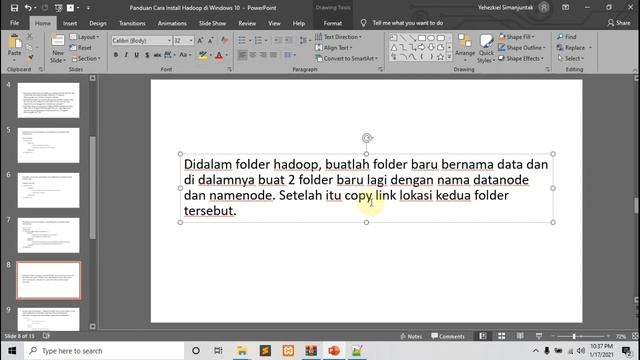640x360 pixels.
Task: Open the Arrange options
Action: tap(465, 48)
